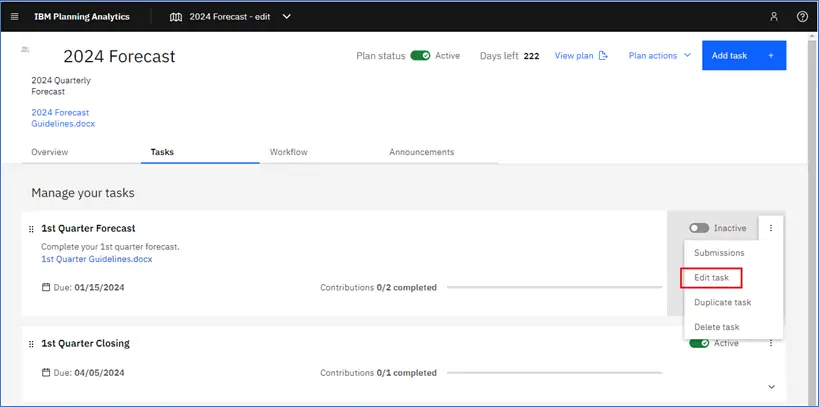The height and width of the screenshot is (407, 819).
Task: Expand the 1st Quarter Closing task chevron
Action: point(771,387)
